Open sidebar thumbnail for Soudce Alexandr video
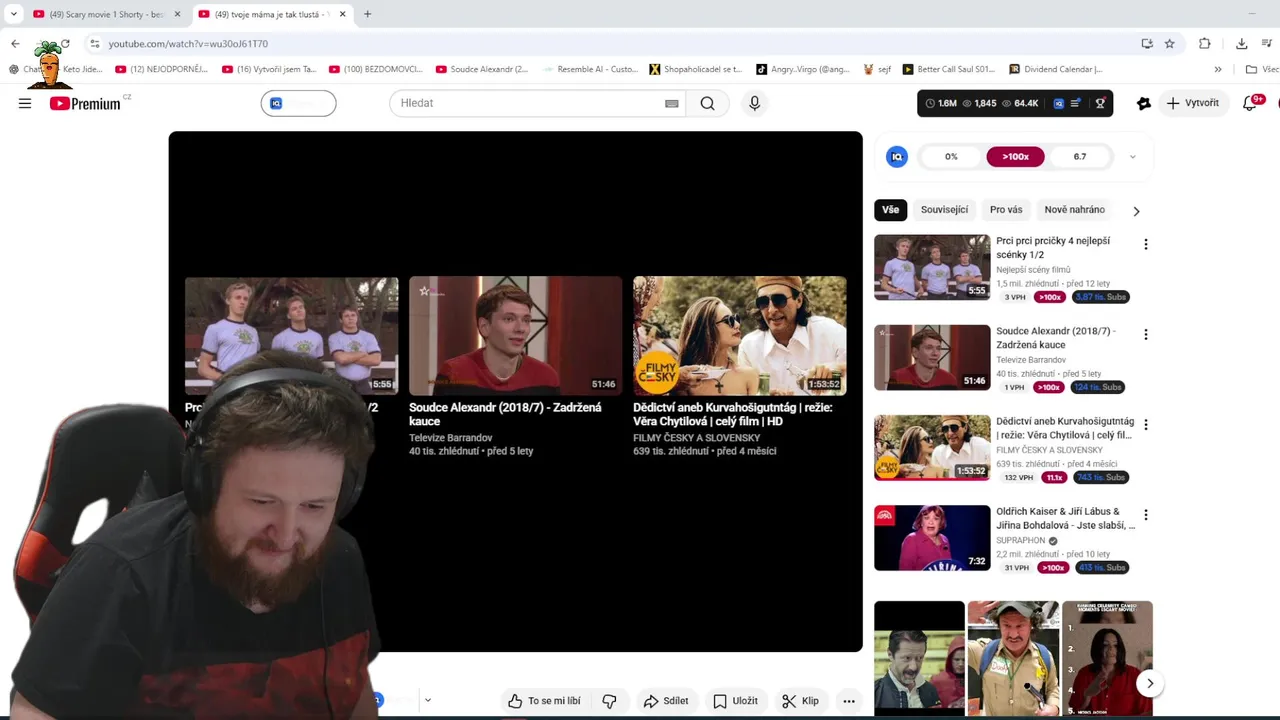Screen dimensions: 1280x720 (932, 357)
